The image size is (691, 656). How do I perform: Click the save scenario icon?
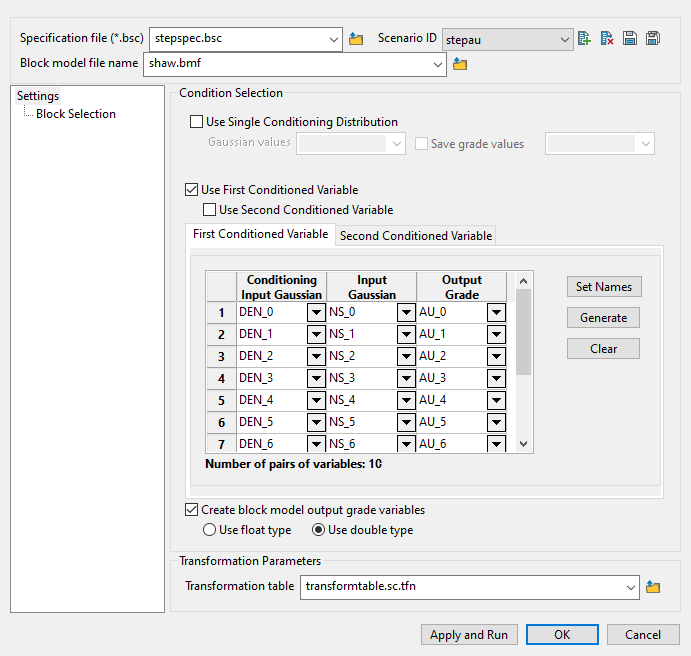630,39
